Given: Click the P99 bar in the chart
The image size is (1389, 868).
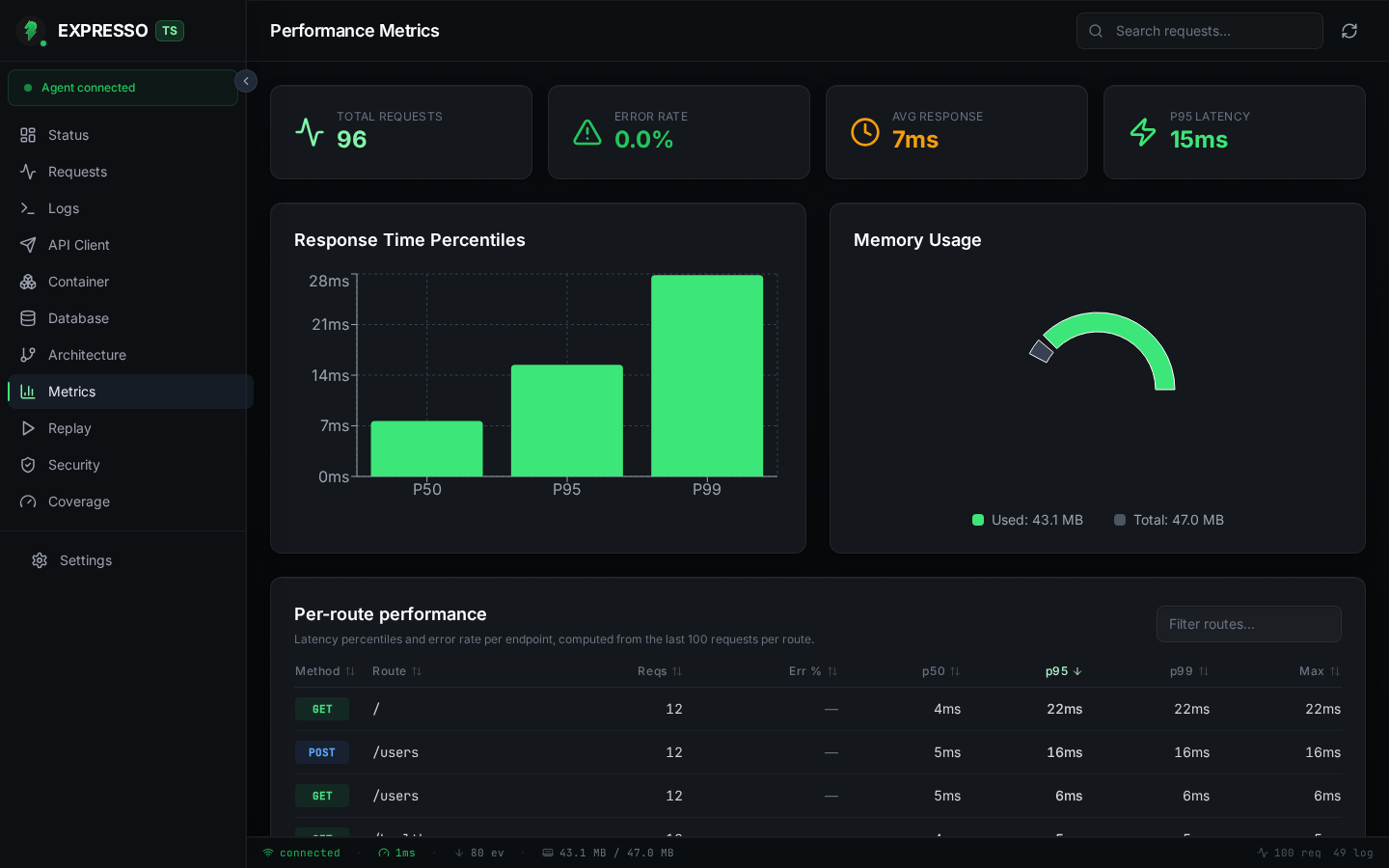Looking at the screenshot, I should [707, 376].
